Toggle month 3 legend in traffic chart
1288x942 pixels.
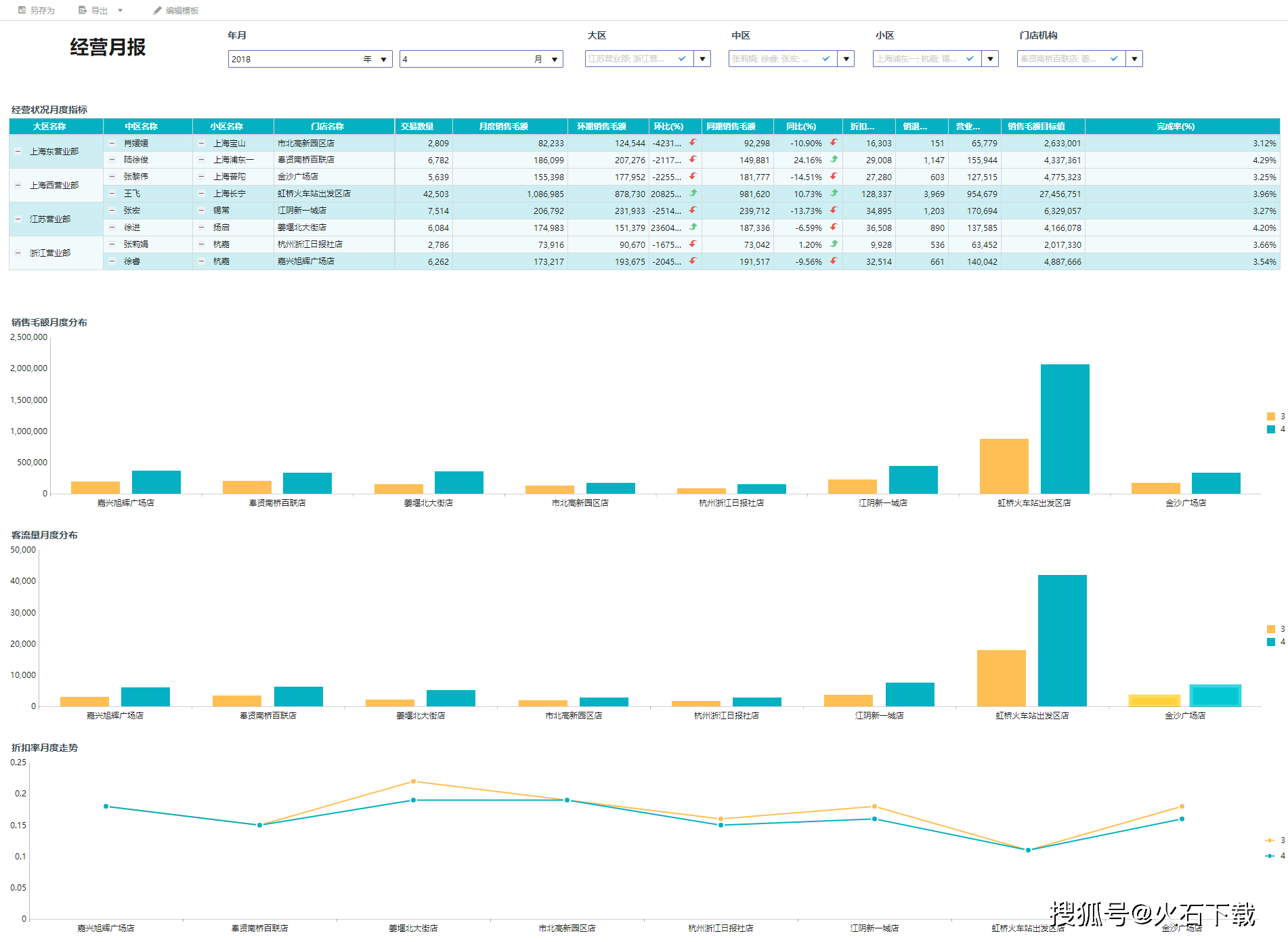coord(1275,629)
